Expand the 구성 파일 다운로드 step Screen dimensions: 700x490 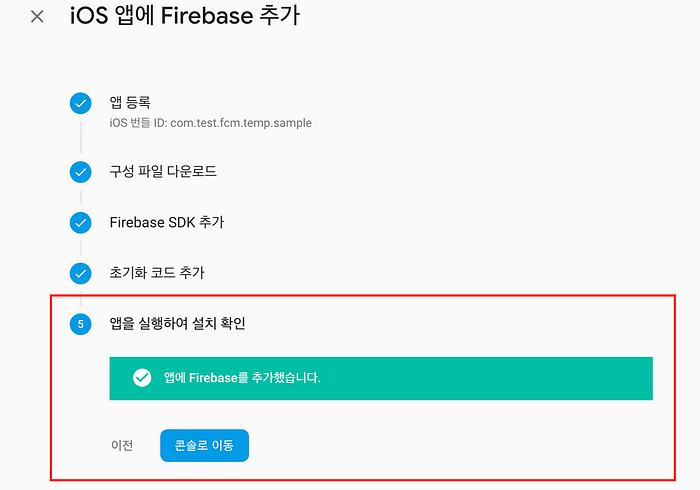[163, 171]
